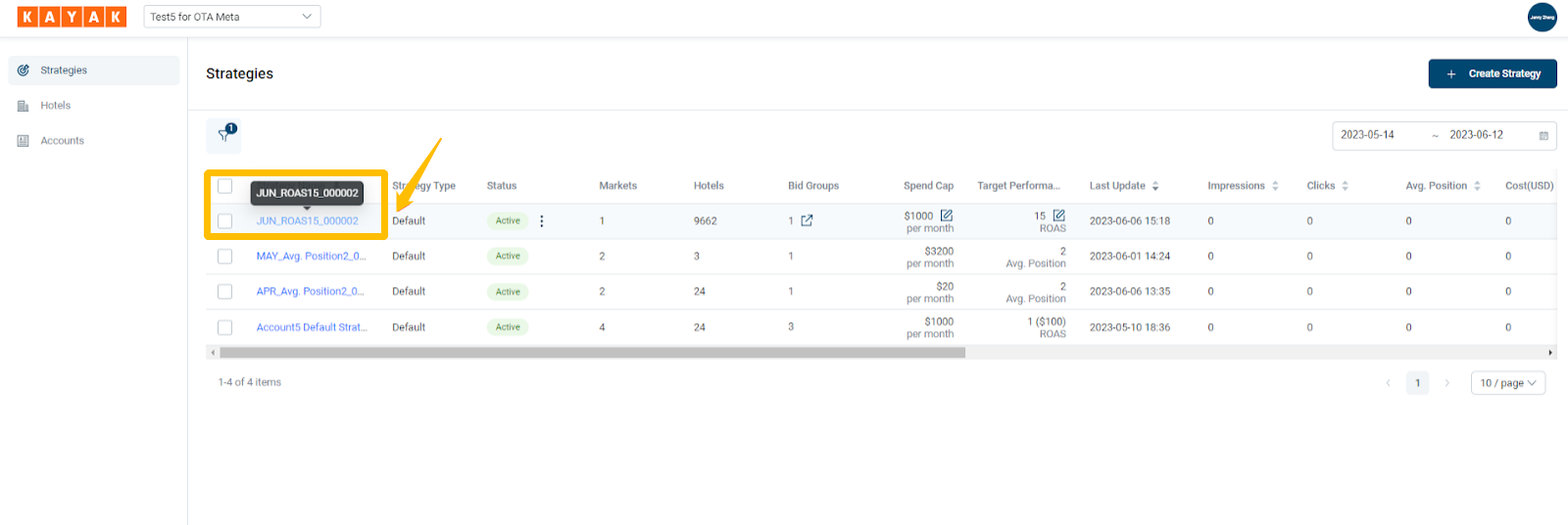The height and width of the screenshot is (525, 1568).
Task: Click the horizontal table scrollbar
Action: pos(593,353)
